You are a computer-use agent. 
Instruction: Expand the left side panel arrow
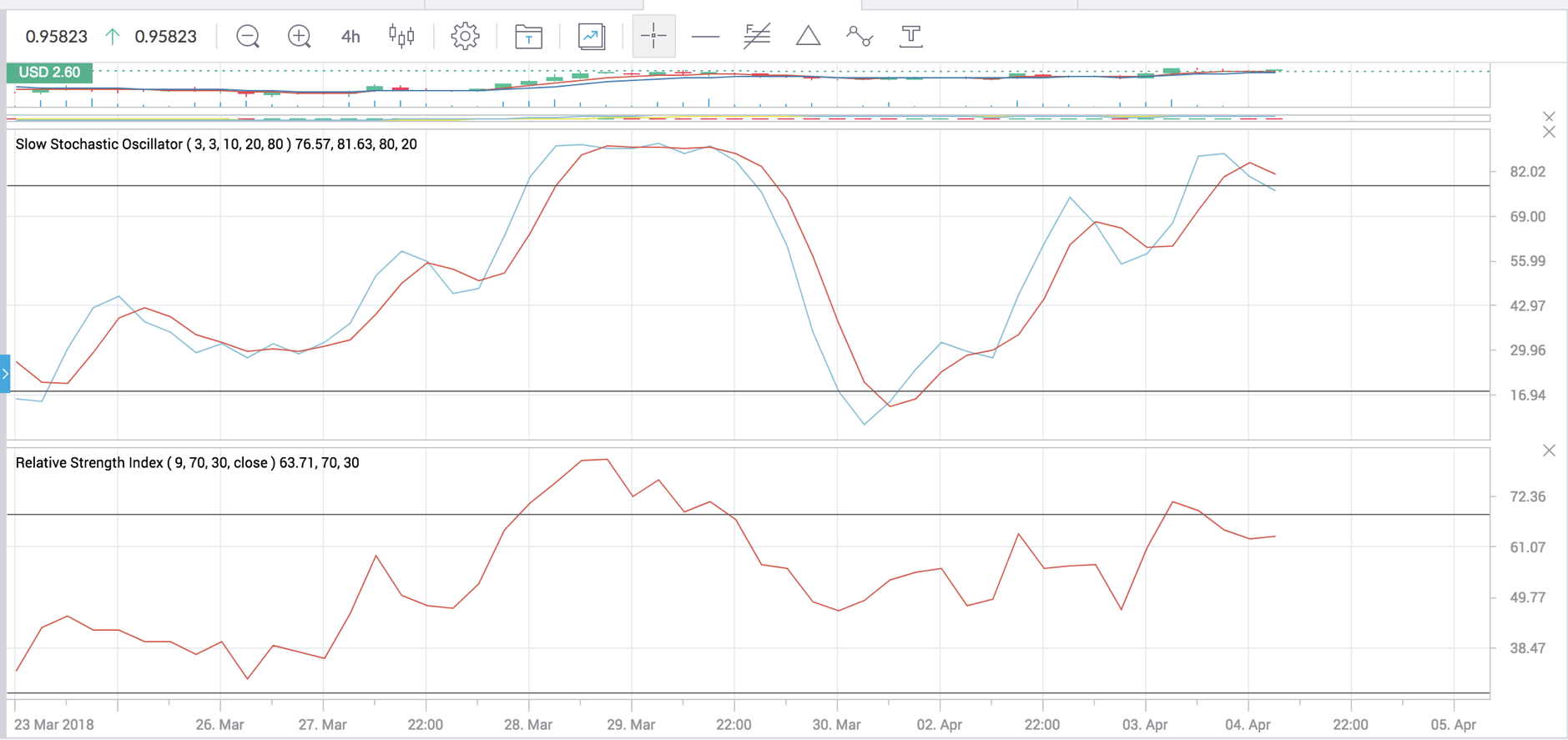pyautogui.click(x=5, y=374)
